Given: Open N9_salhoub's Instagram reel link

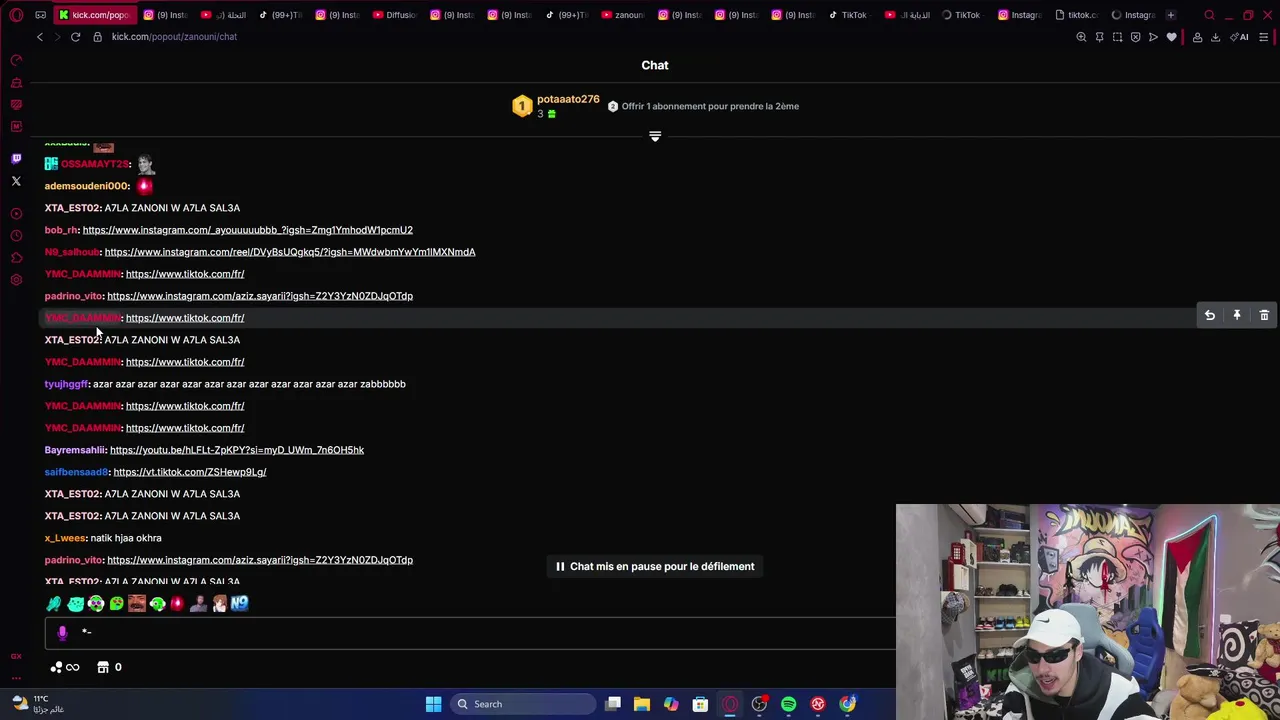Looking at the screenshot, I should click(290, 252).
